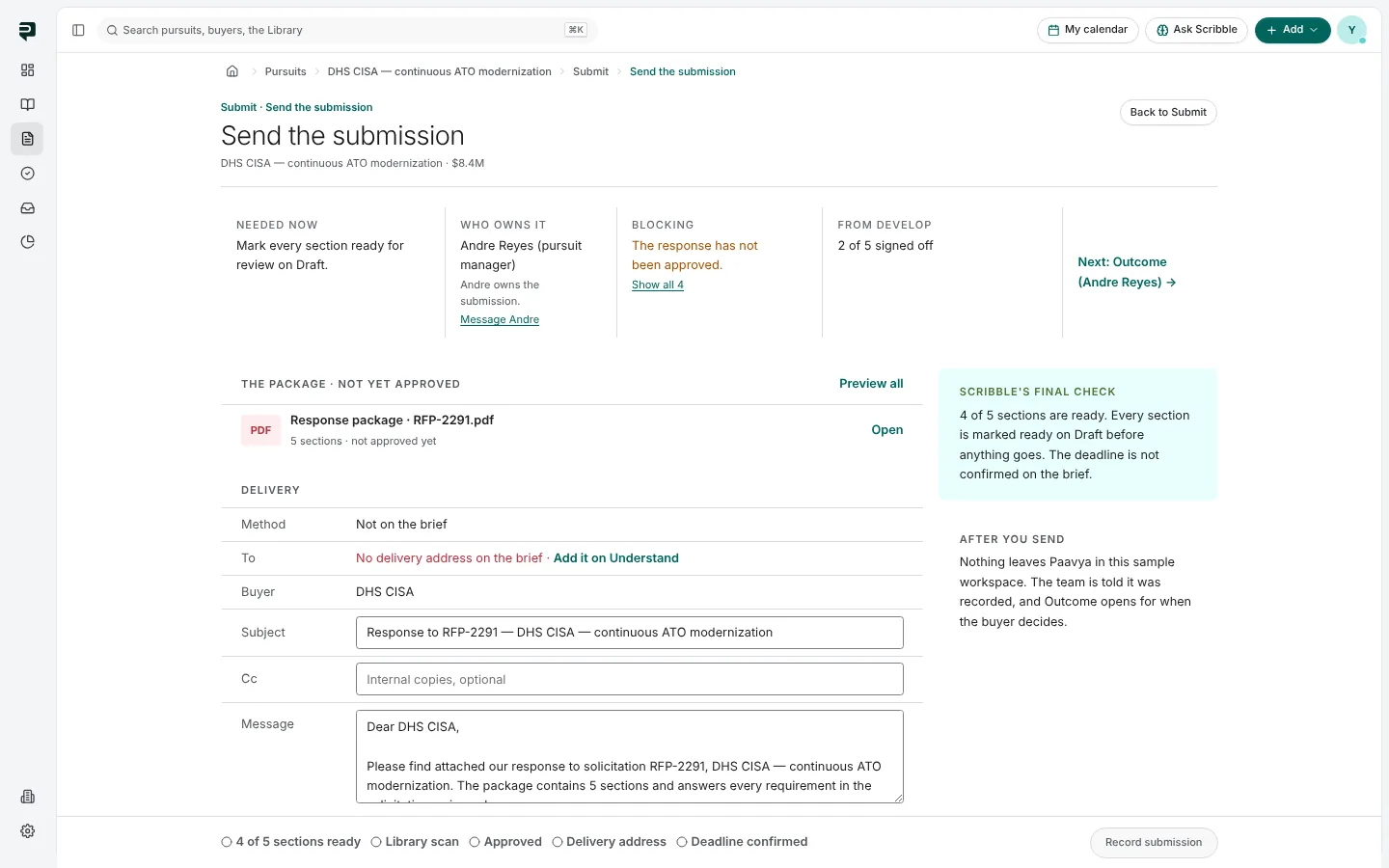The image size is (1389, 868).
Task: Click the '4 of 5 sections ready' status circle
Action: (227, 842)
